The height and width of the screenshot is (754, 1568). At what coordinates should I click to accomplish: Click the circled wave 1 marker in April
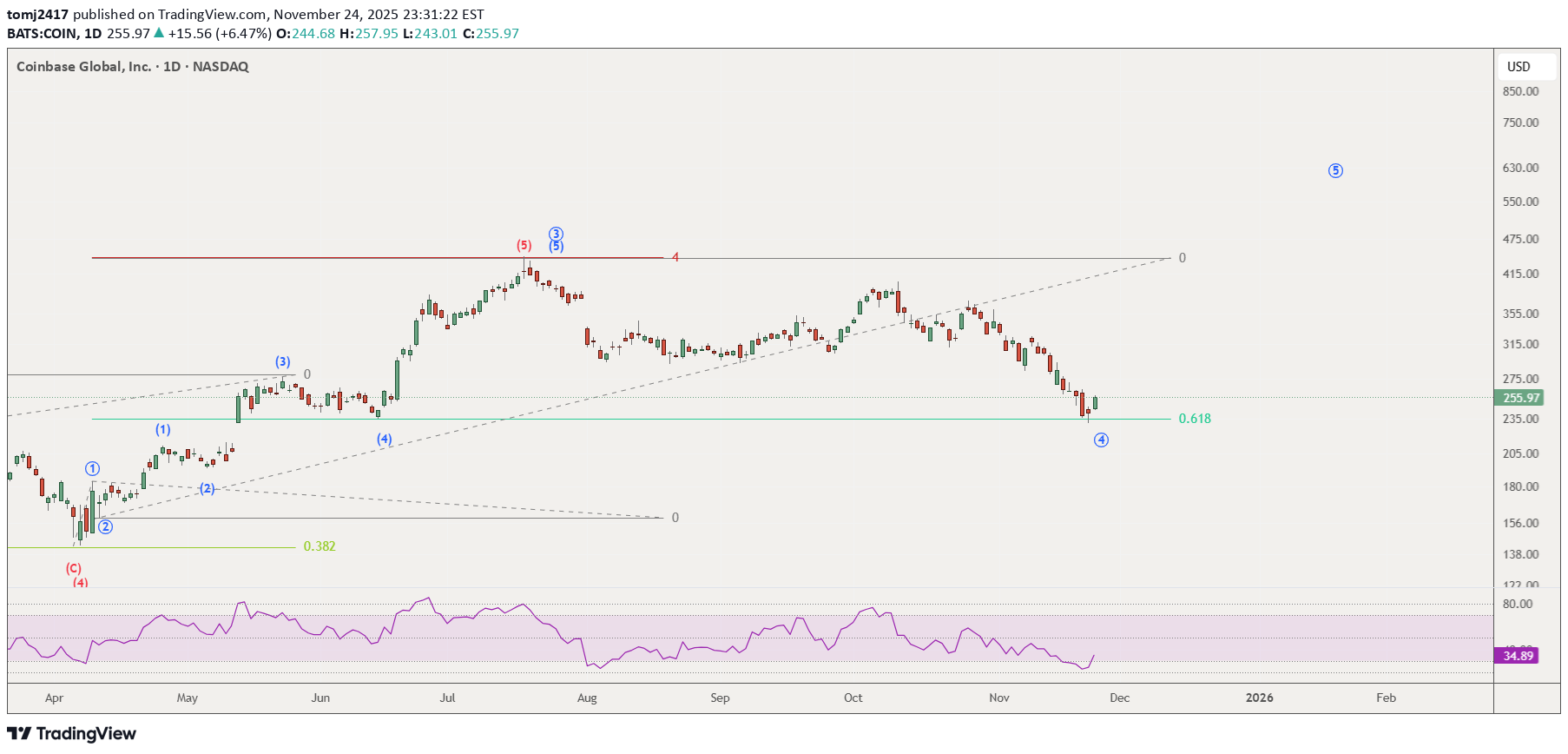[93, 469]
